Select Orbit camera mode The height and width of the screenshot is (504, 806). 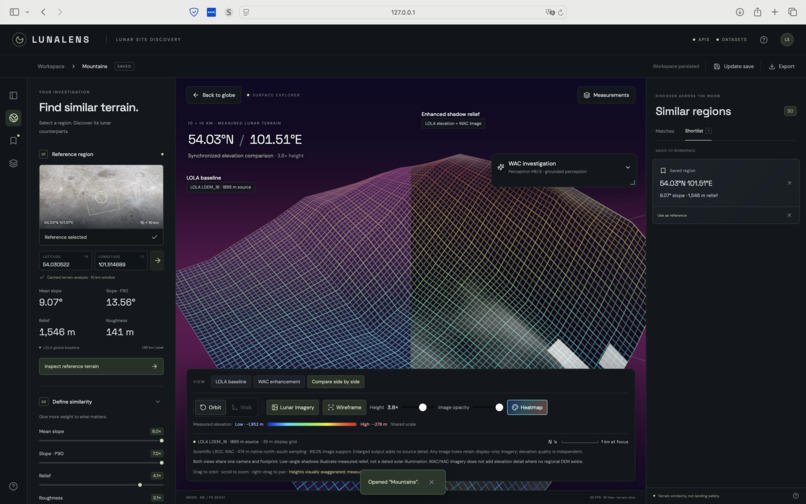point(210,407)
